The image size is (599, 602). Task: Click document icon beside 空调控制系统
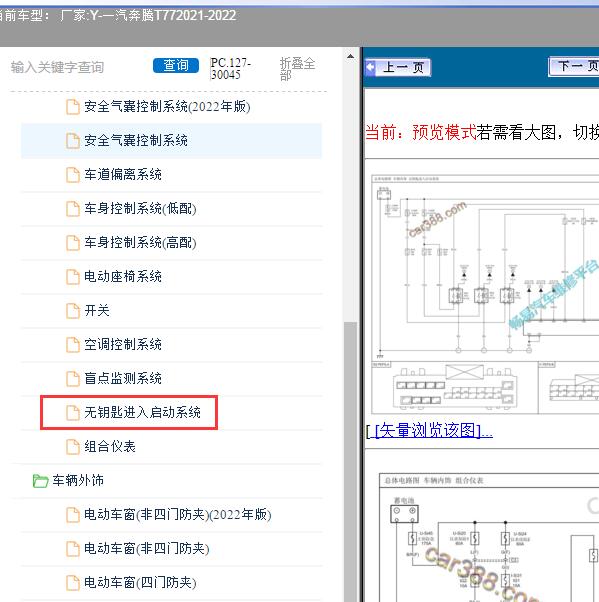[72, 345]
